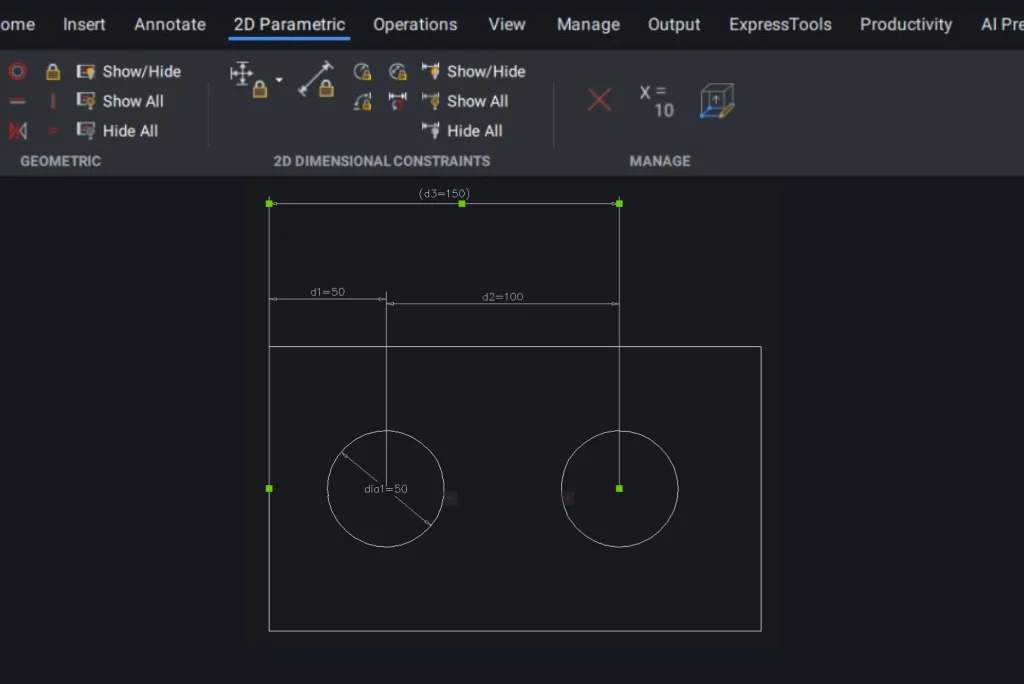Select the Diameter dimensional constraint icon
Viewport: 1024px width, 684px height.
click(397, 71)
